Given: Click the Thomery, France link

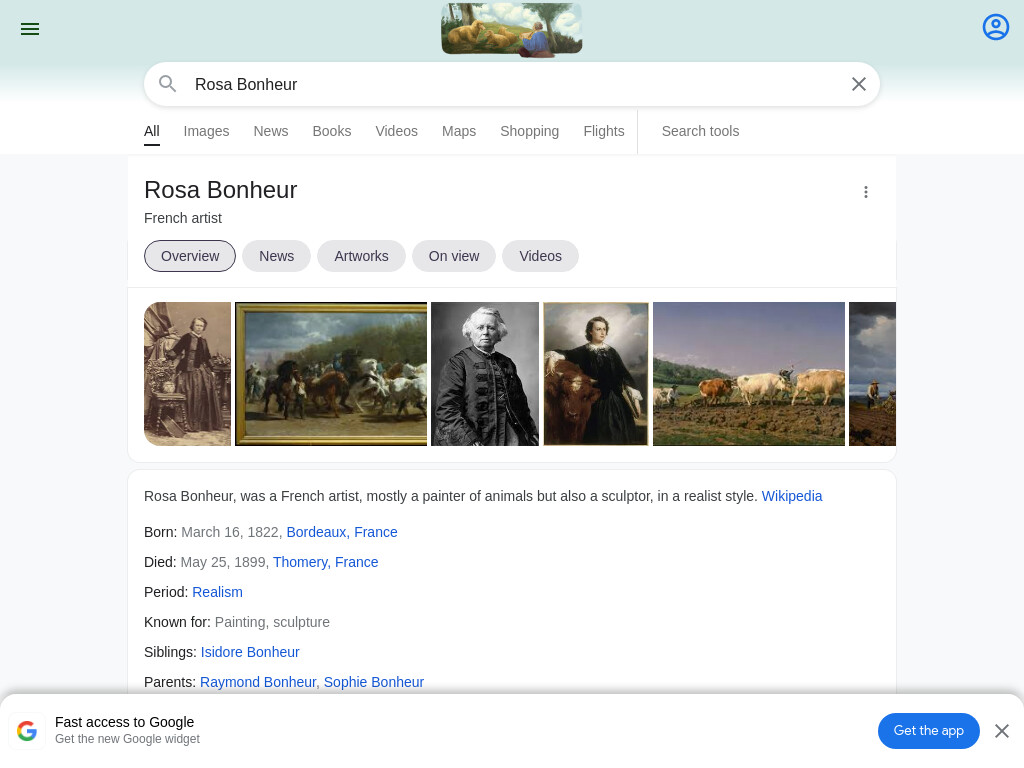Looking at the screenshot, I should pos(325,562).
